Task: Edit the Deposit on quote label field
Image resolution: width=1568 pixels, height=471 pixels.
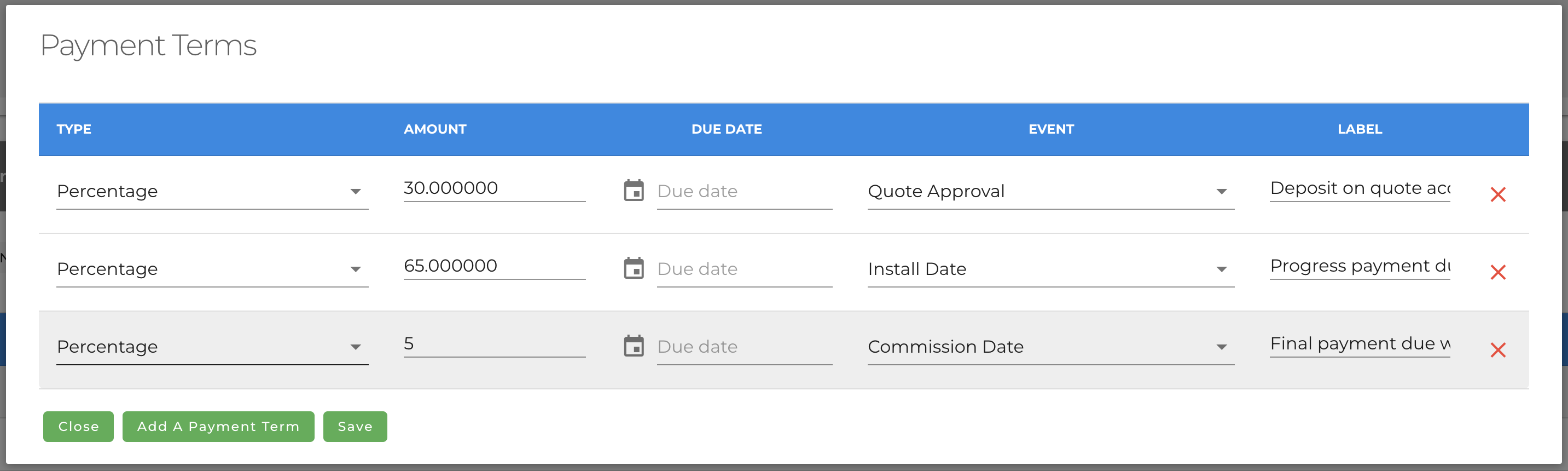Action: point(1359,188)
